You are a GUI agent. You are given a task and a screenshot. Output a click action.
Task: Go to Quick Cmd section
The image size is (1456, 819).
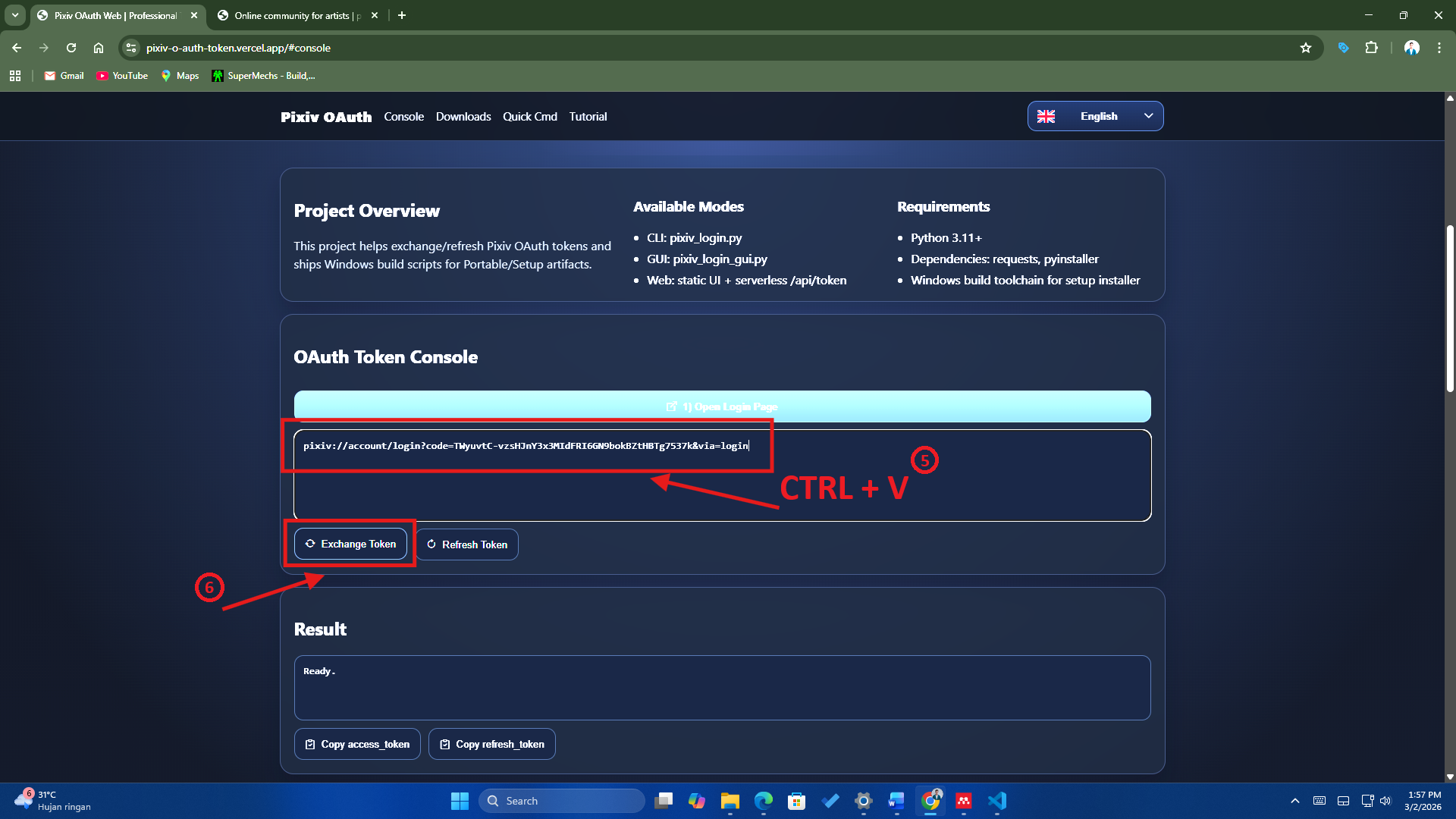coord(530,117)
